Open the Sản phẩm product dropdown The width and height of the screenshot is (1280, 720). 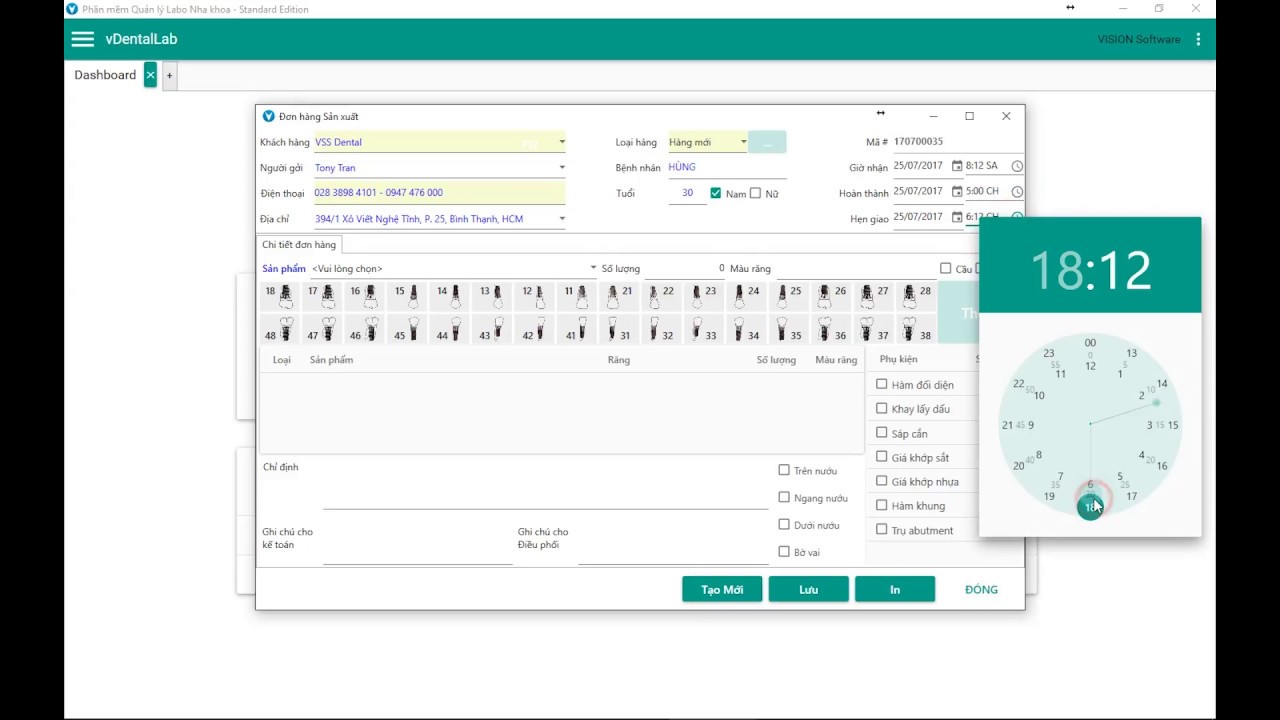pos(593,268)
